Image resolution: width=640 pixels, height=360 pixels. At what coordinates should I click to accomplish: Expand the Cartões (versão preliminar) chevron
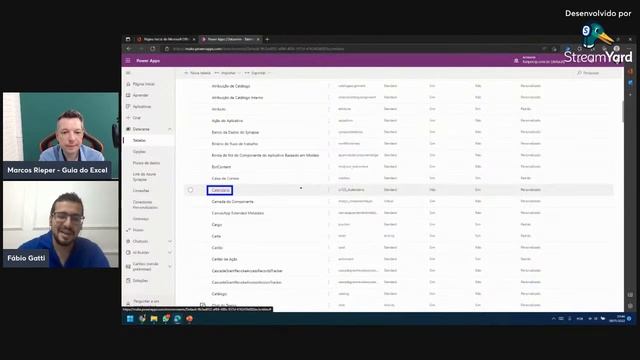tap(170, 267)
